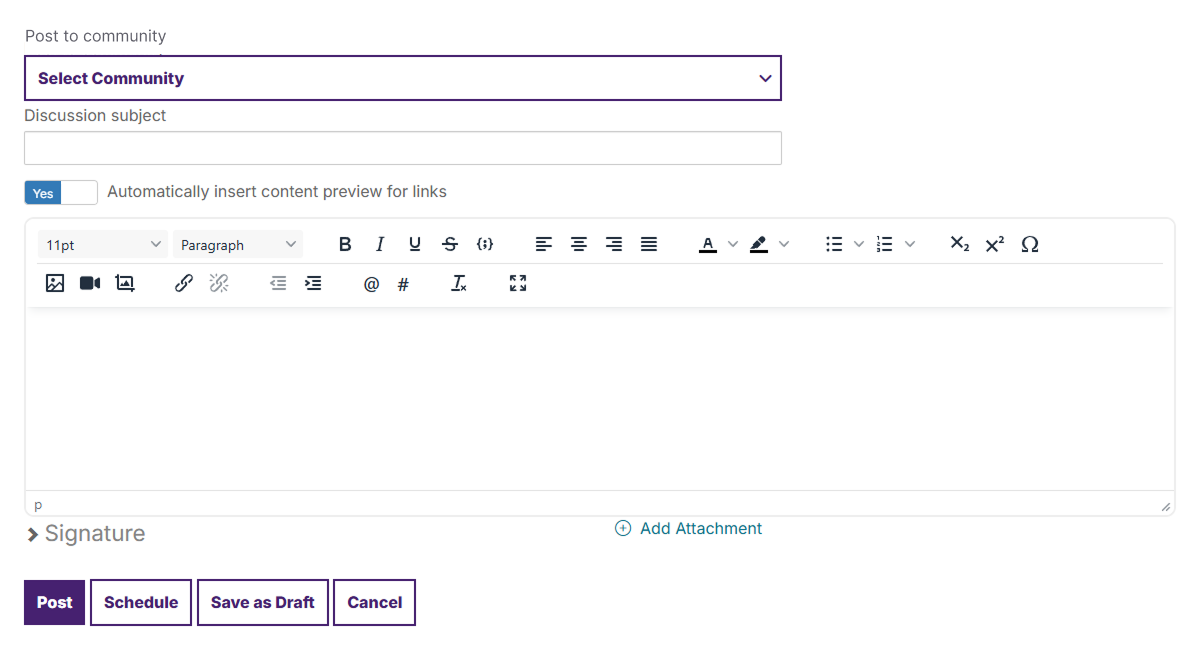
Task: Apply superscript formatting
Action: 994,243
